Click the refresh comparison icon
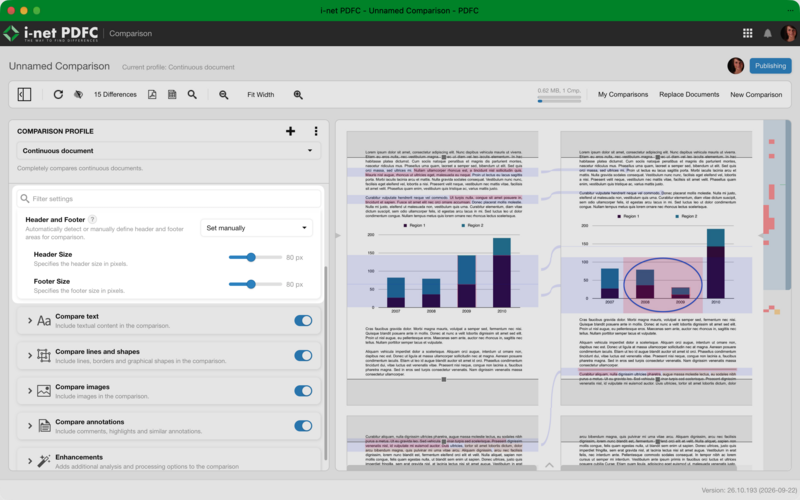Image resolution: width=800 pixels, height=500 pixels. click(58, 94)
